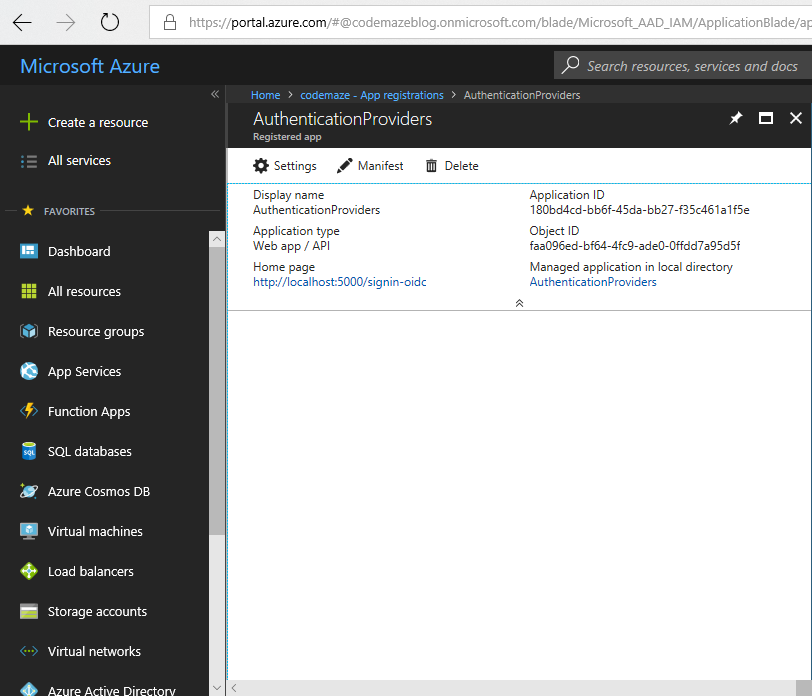Viewport: 812px width, 696px height.
Task: Pin the AuthenticationProviders blade
Action: point(736,118)
